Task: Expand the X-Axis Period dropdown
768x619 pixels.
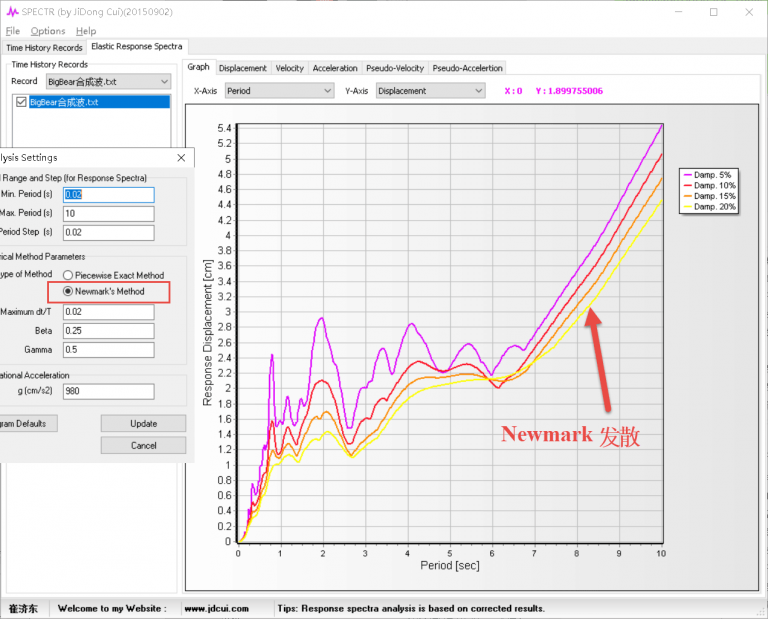Action: click(x=278, y=91)
